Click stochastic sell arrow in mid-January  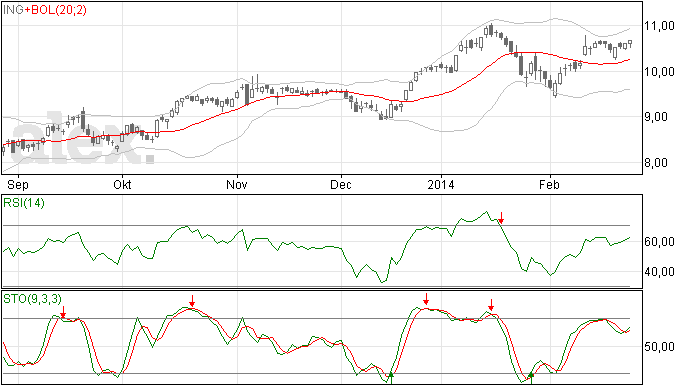coord(491,305)
